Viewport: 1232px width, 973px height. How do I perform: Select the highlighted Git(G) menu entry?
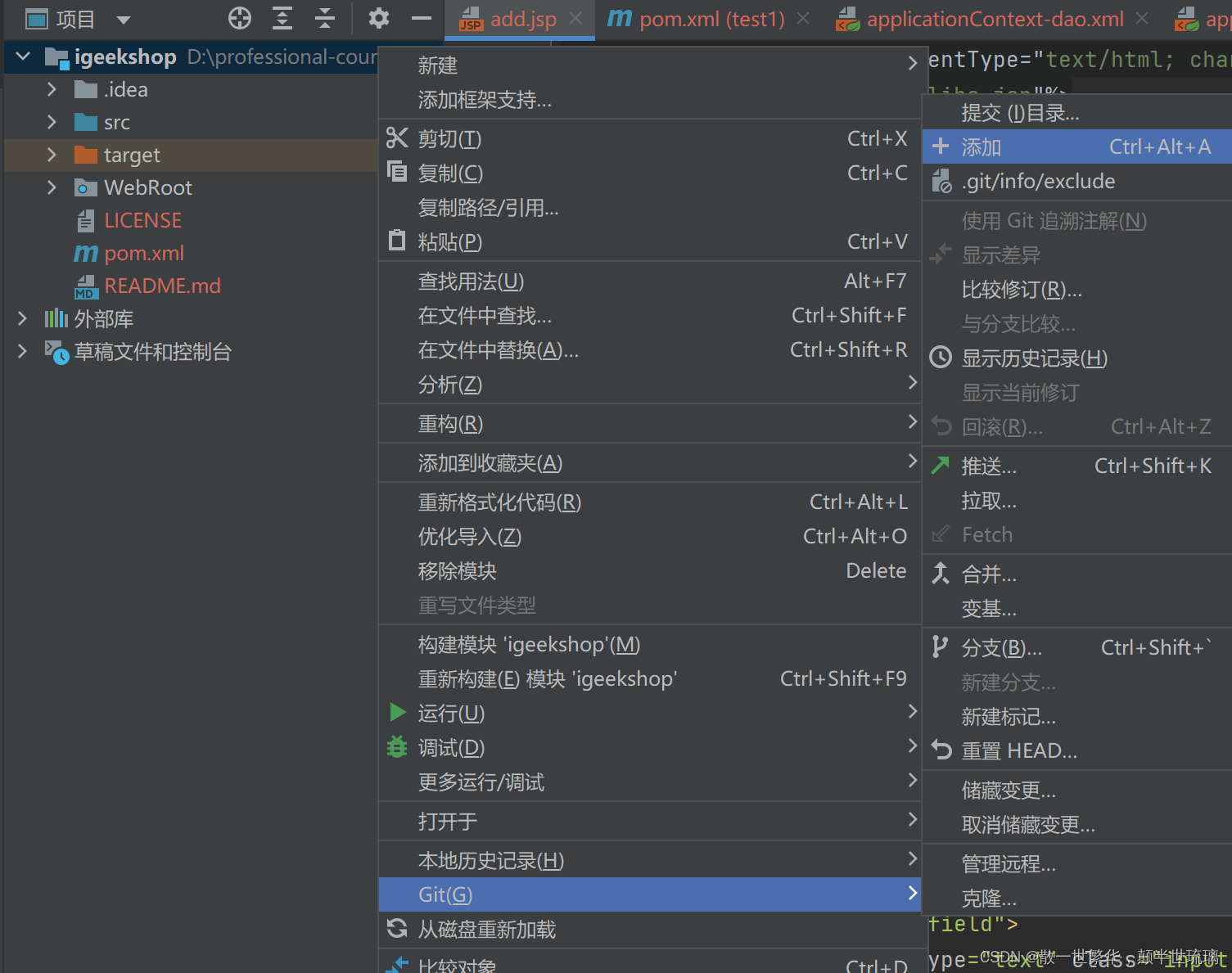tap(650, 894)
